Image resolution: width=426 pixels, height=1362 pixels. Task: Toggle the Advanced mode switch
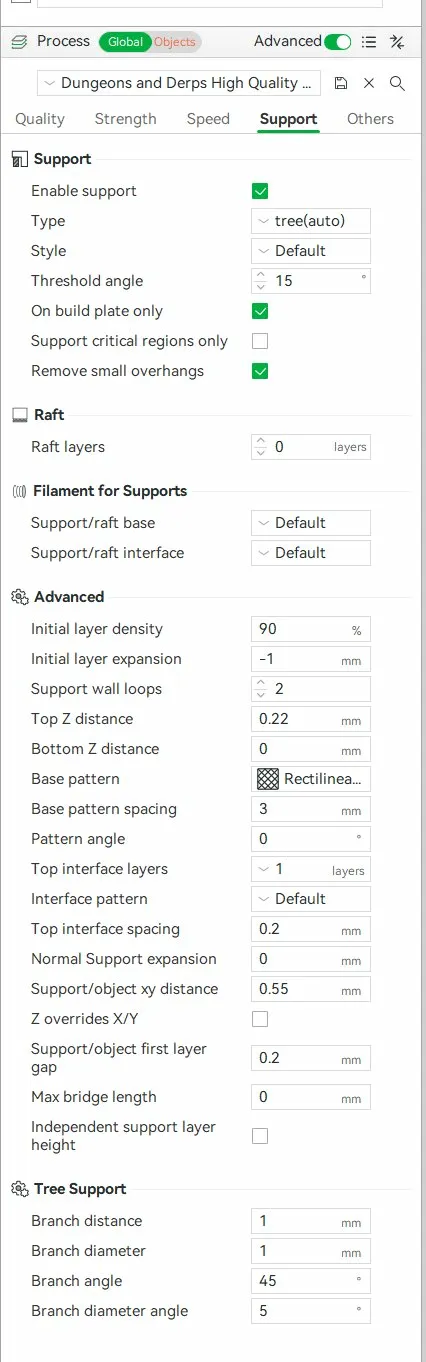point(339,42)
